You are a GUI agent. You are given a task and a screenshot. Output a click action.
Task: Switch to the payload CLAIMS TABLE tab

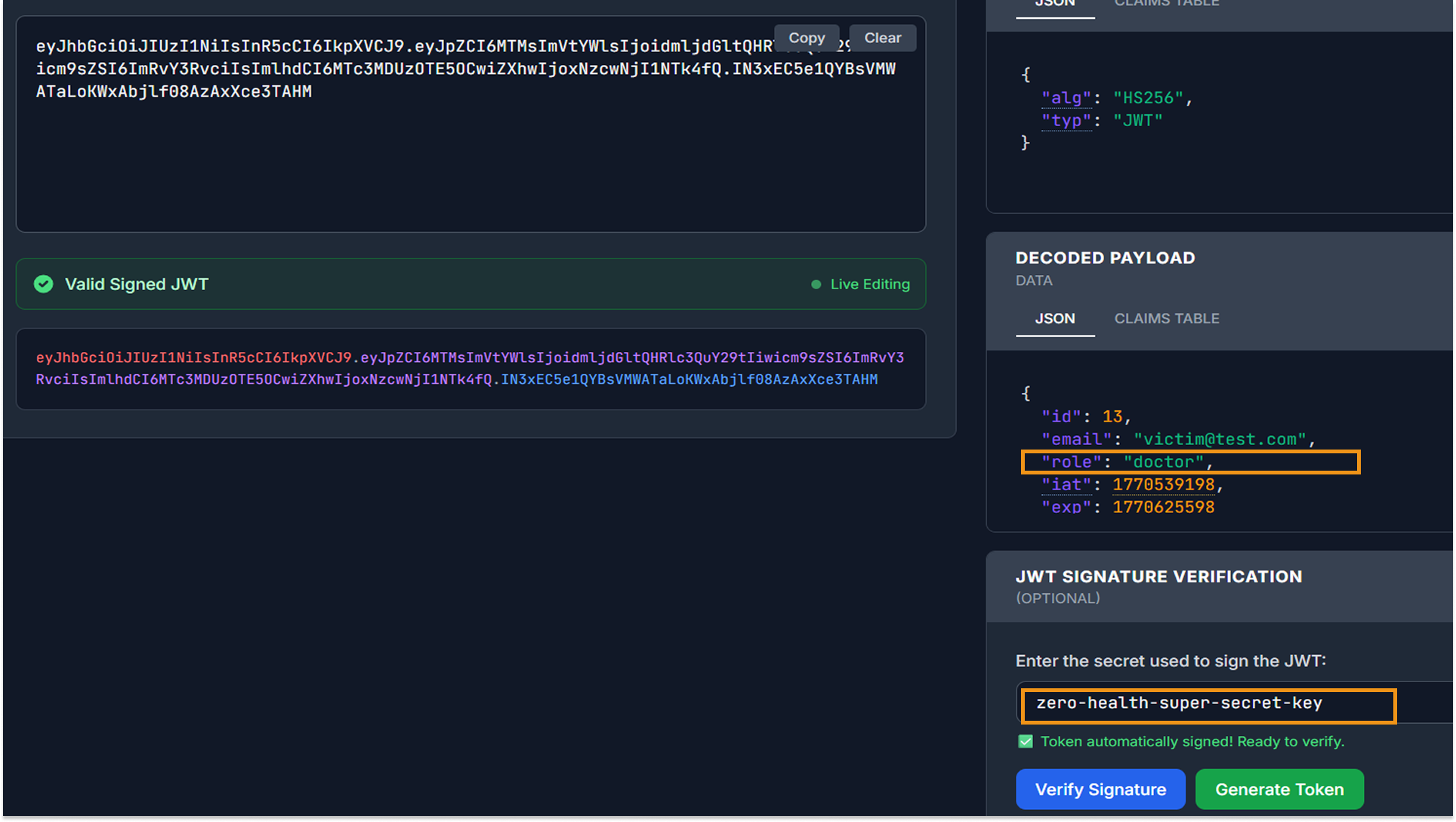click(1166, 319)
